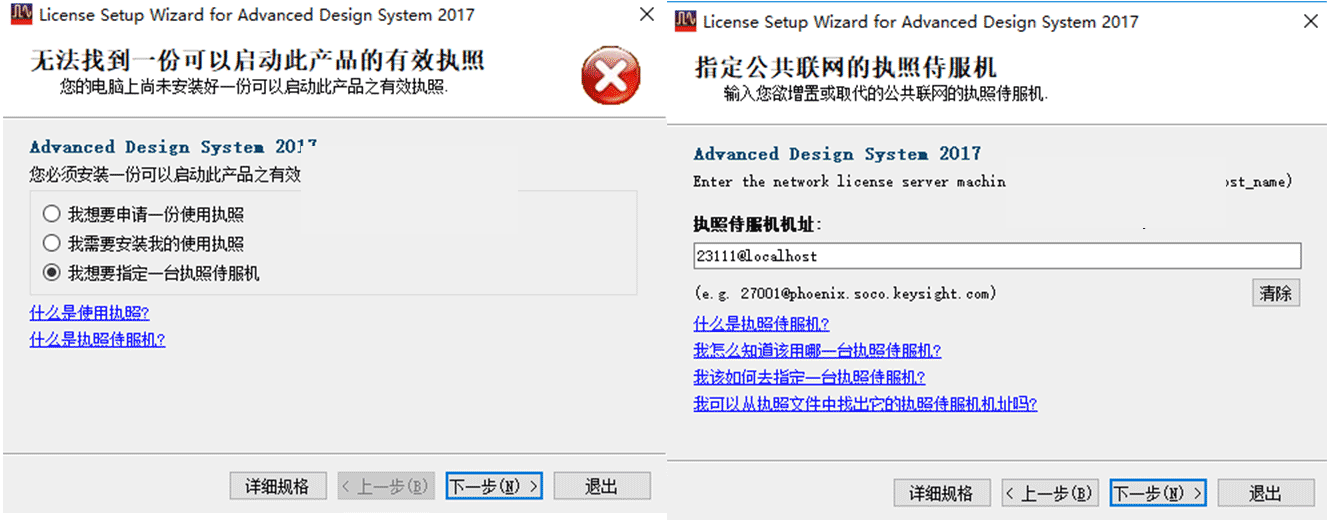Close the right License Setup Wizard window
Image resolution: width=1327 pixels, height=520 pixels.
(1310, 21)
